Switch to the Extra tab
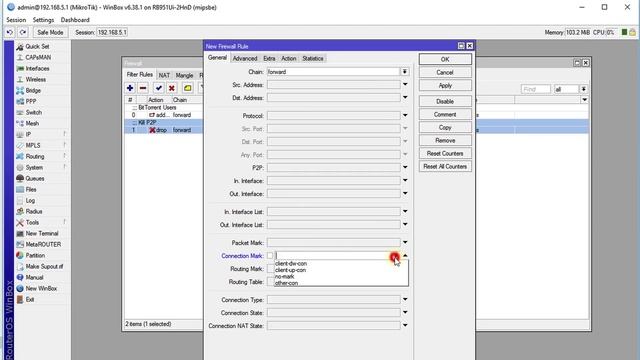 [269, 58]
